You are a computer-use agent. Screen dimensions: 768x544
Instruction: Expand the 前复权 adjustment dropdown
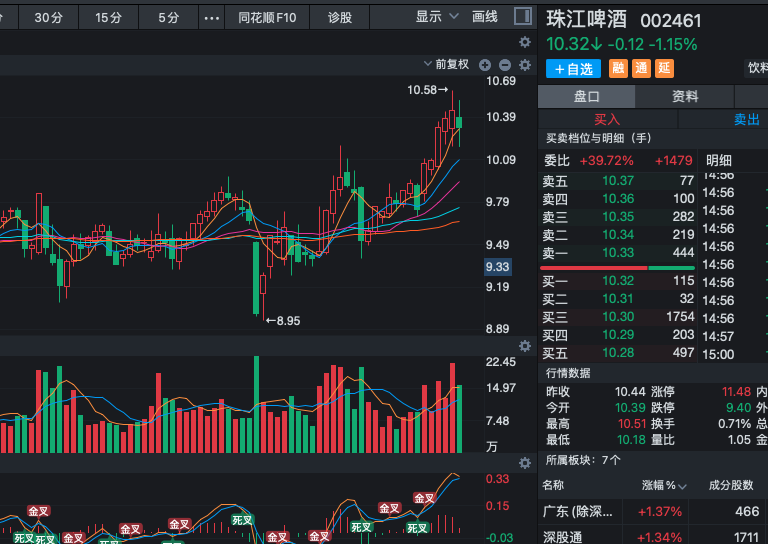click(446, 64)
